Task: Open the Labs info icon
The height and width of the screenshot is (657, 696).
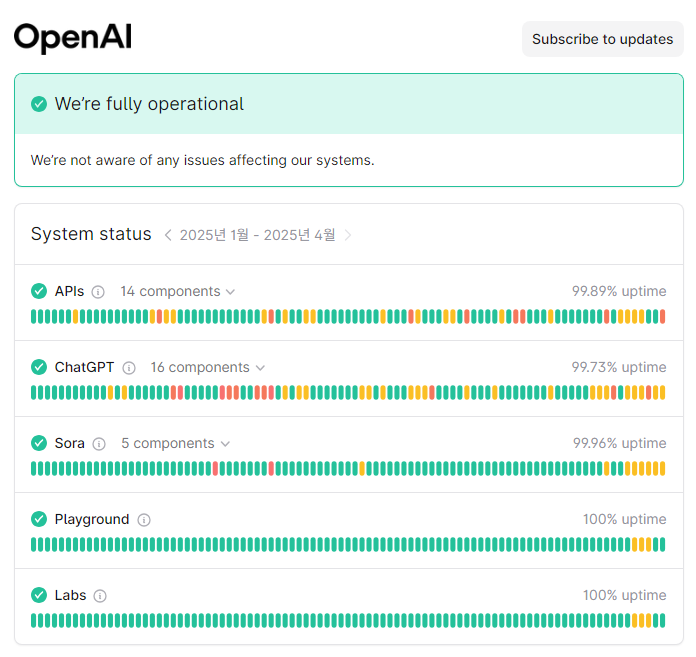Action: (100, 596)
